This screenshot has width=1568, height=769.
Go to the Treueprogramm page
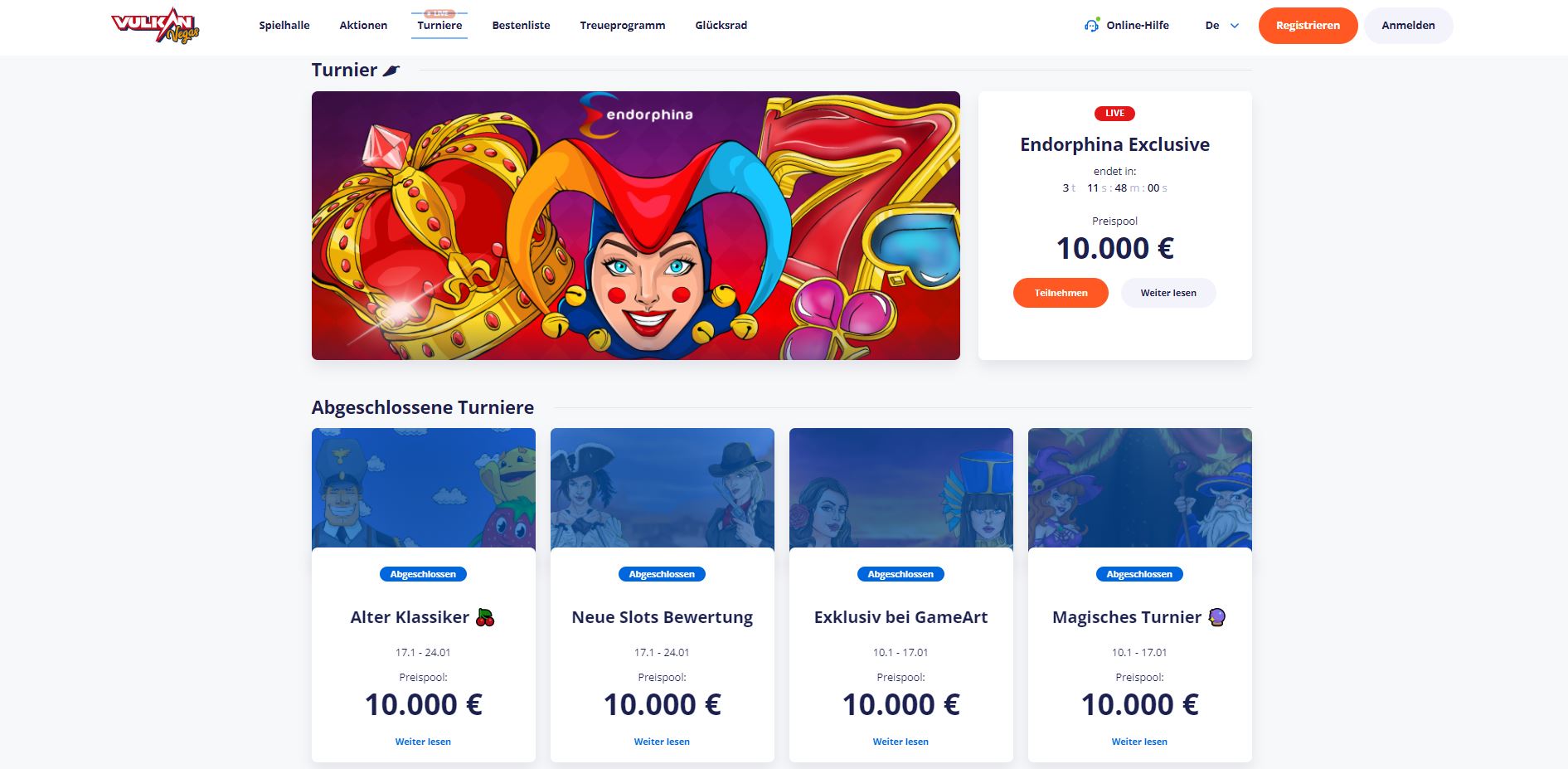point(623,26)
